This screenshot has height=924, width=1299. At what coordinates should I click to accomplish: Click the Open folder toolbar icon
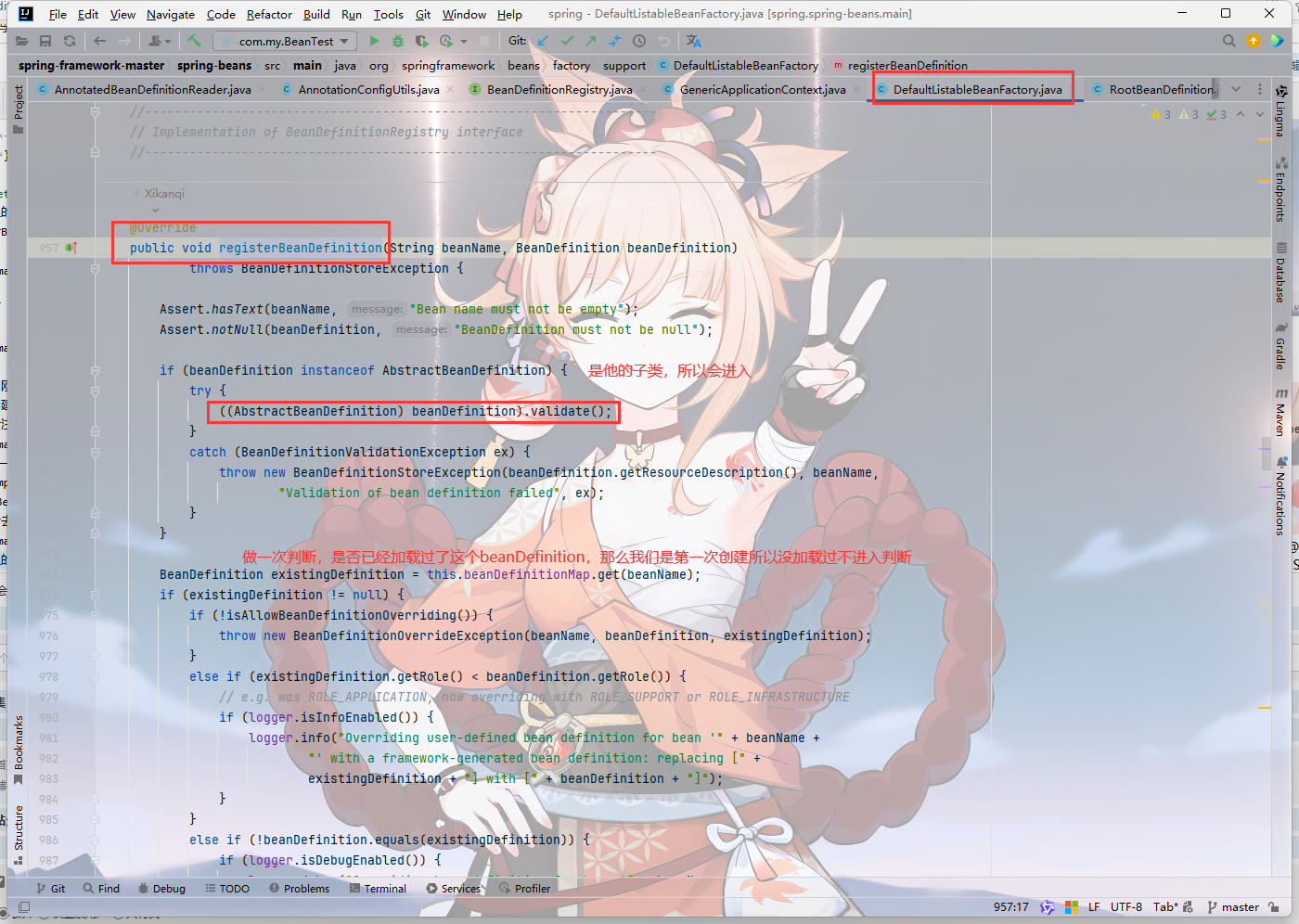tap(21, 41)
